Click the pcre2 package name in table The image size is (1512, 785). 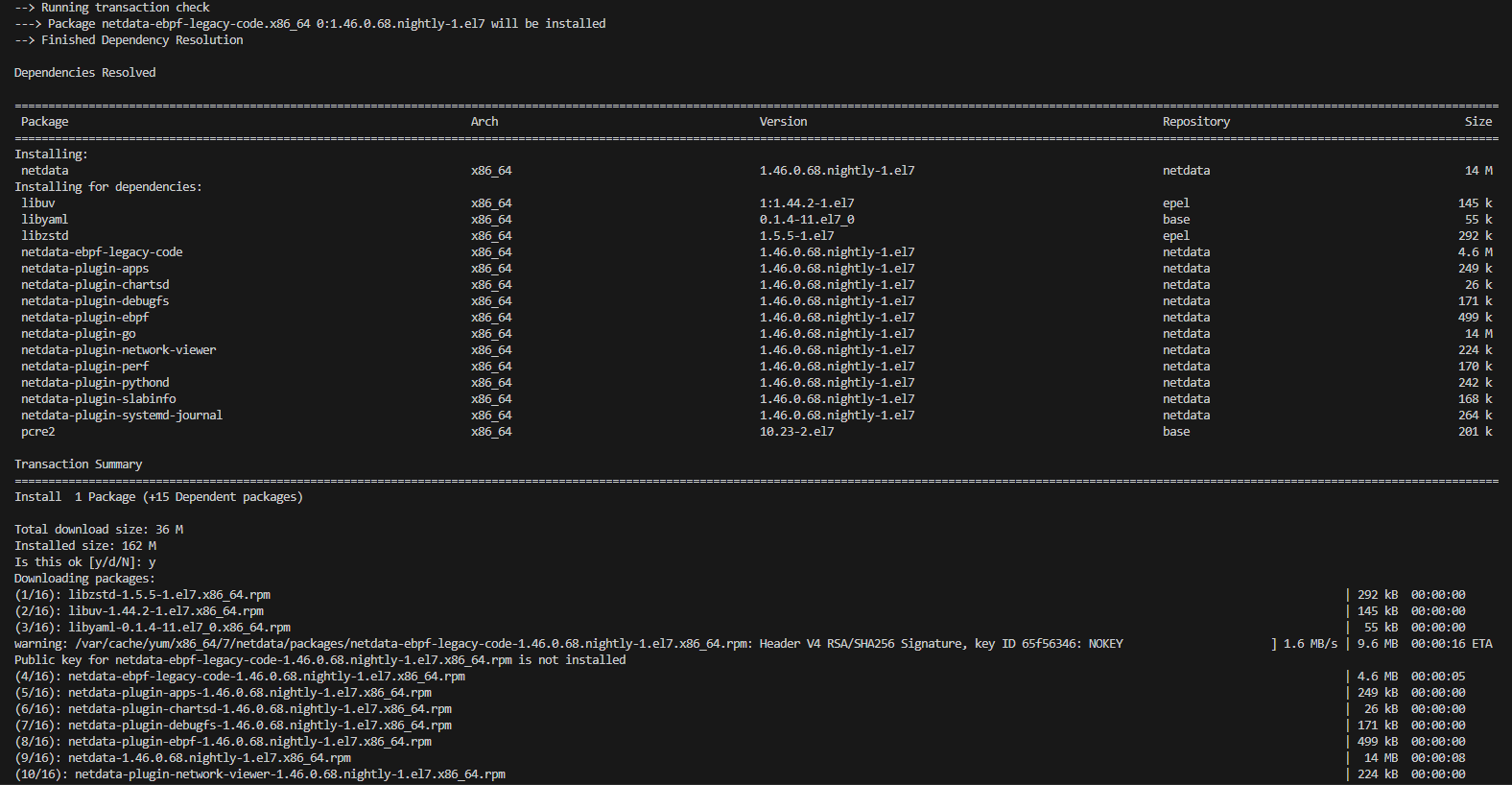(38, 432)
